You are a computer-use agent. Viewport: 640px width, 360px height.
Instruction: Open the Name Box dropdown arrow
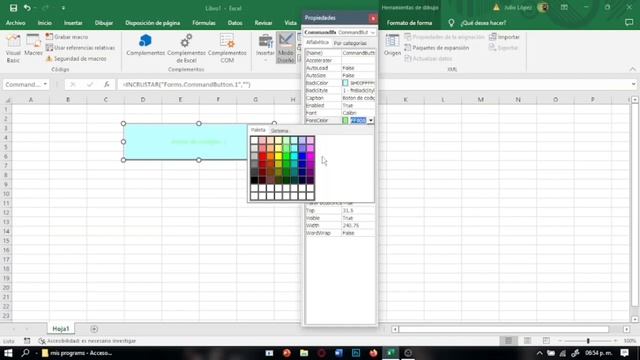[45, 84]
